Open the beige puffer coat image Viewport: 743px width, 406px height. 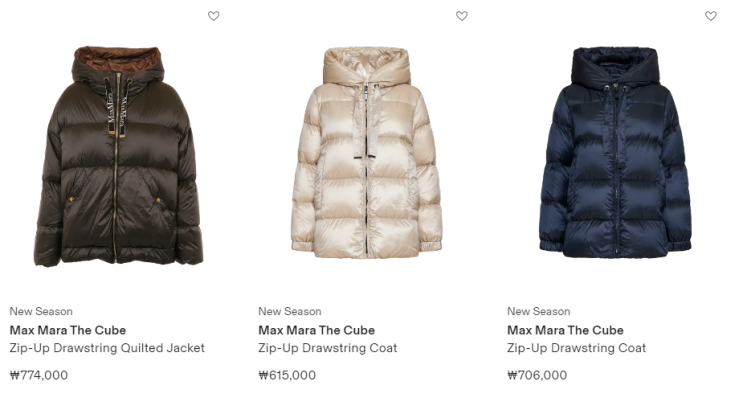[367, 153]
